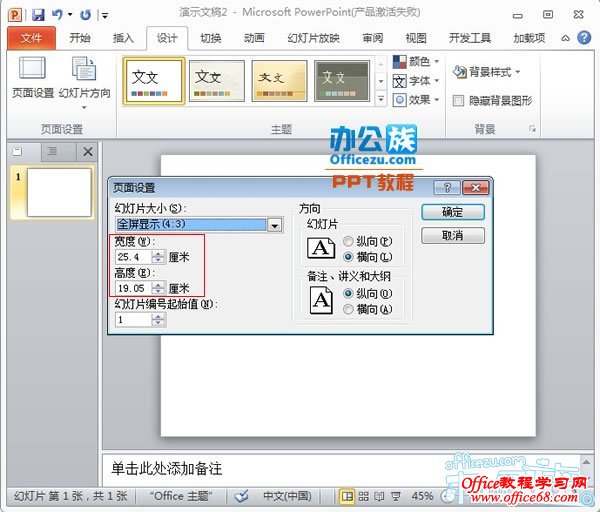Screen dimensions: 600x512
Task: Open the 背景 group dialog launcher
Action: pyautogui.click(x=532, y=129)
